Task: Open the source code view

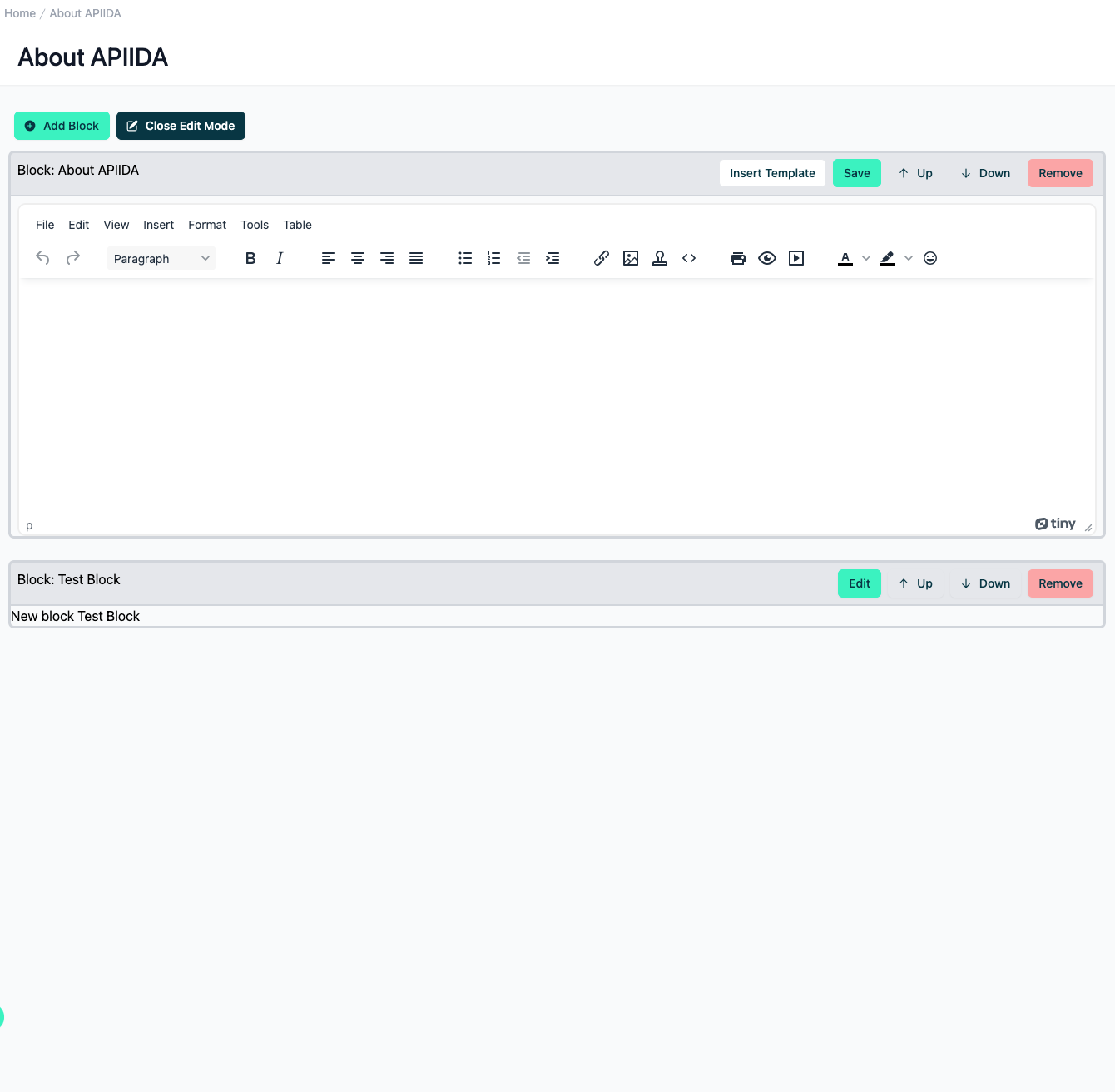Action: (689, 258)
